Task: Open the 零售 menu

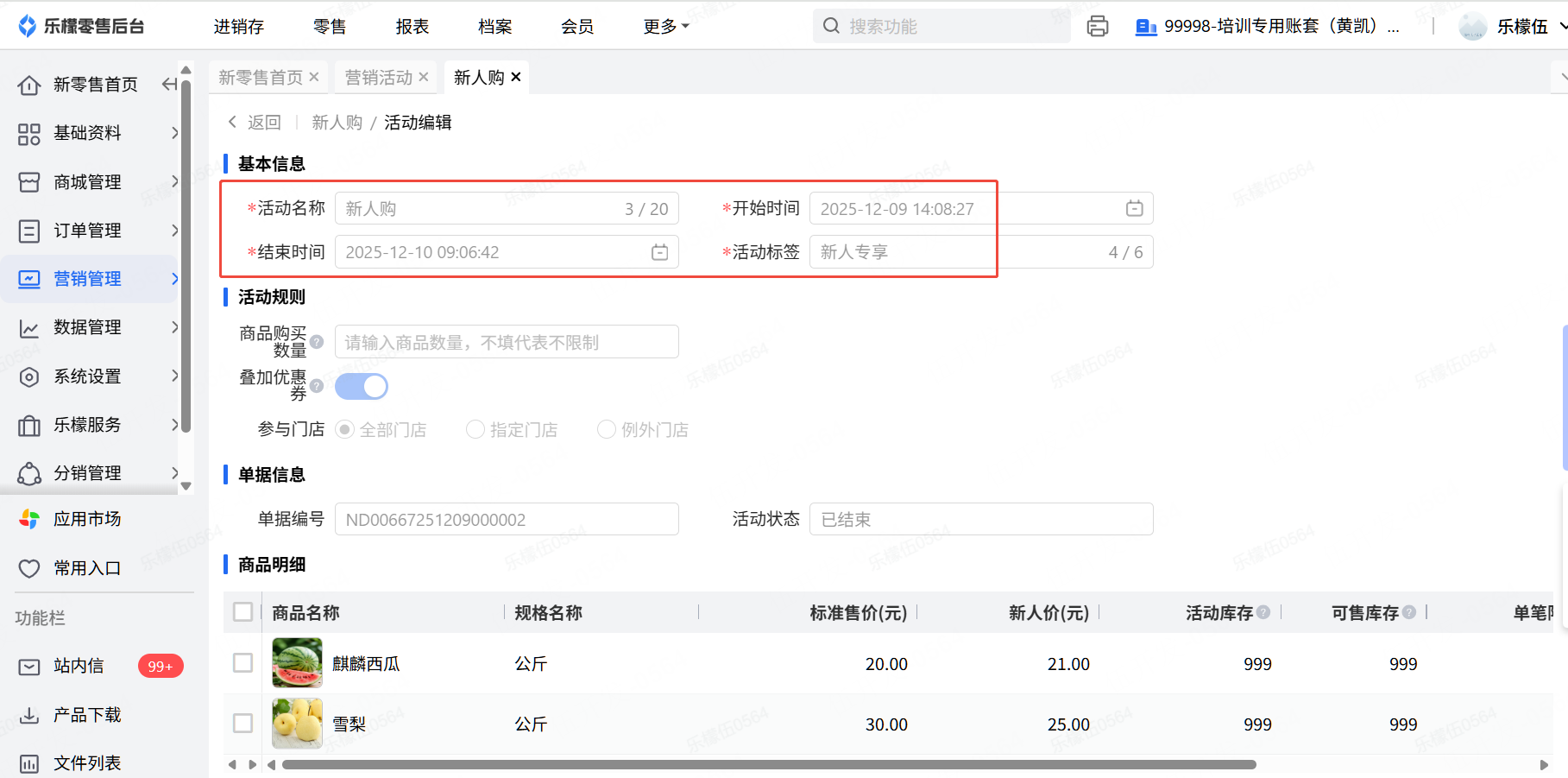Action: pyautogui.click(x=330, y=27)
